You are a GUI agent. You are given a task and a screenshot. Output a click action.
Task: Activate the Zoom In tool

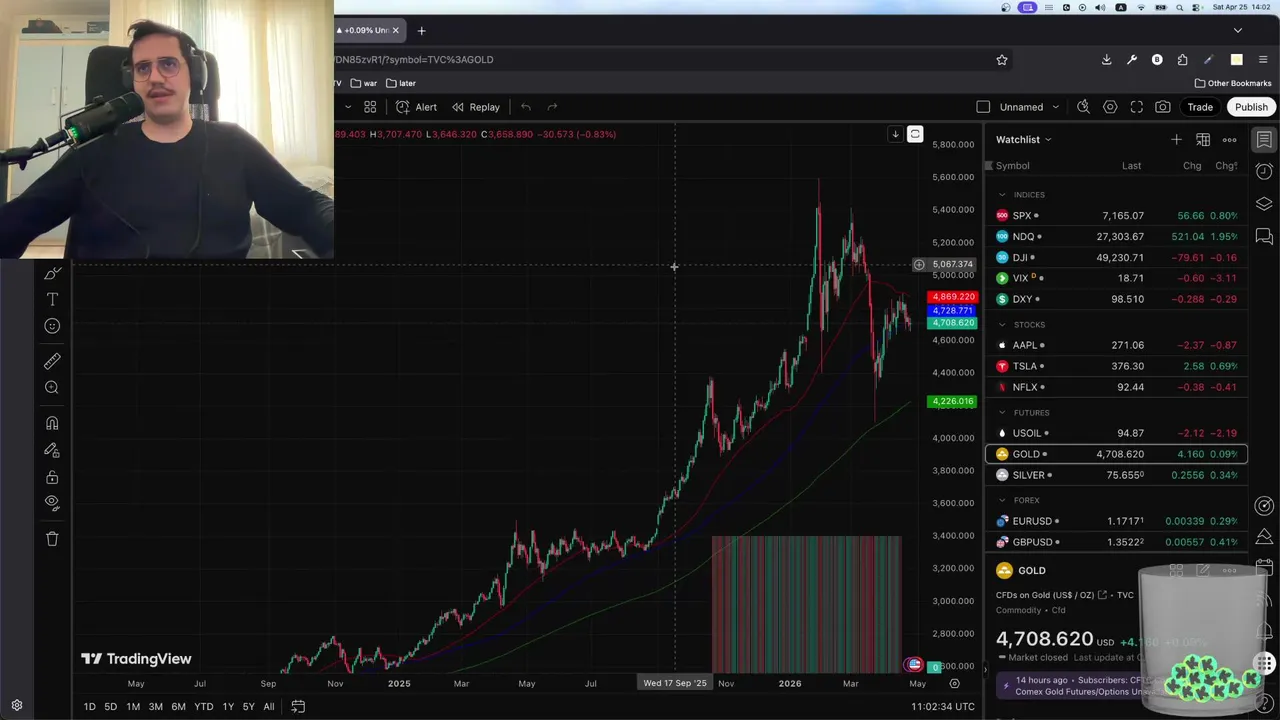point(52,388)
